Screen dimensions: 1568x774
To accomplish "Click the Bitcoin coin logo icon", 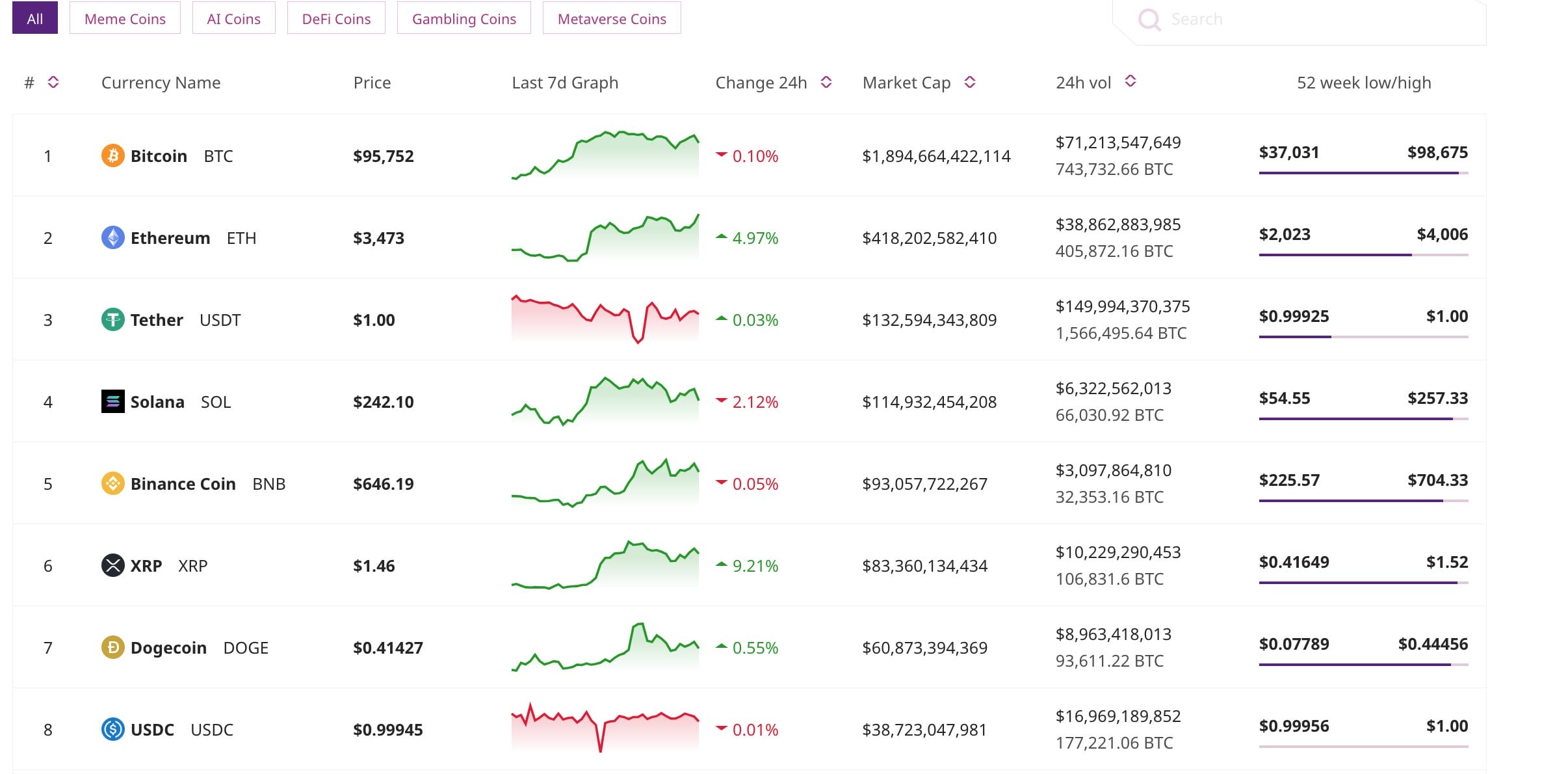I will 112,155.
